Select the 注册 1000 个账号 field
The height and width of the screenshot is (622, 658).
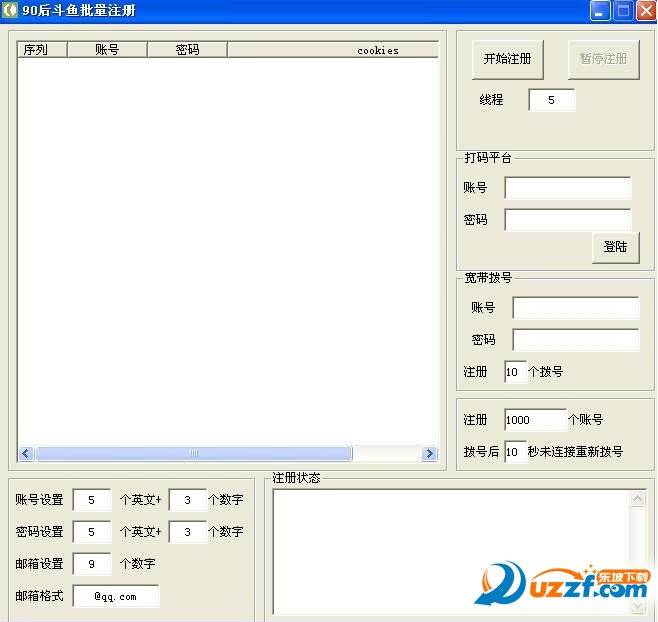[x=535, y=420]
